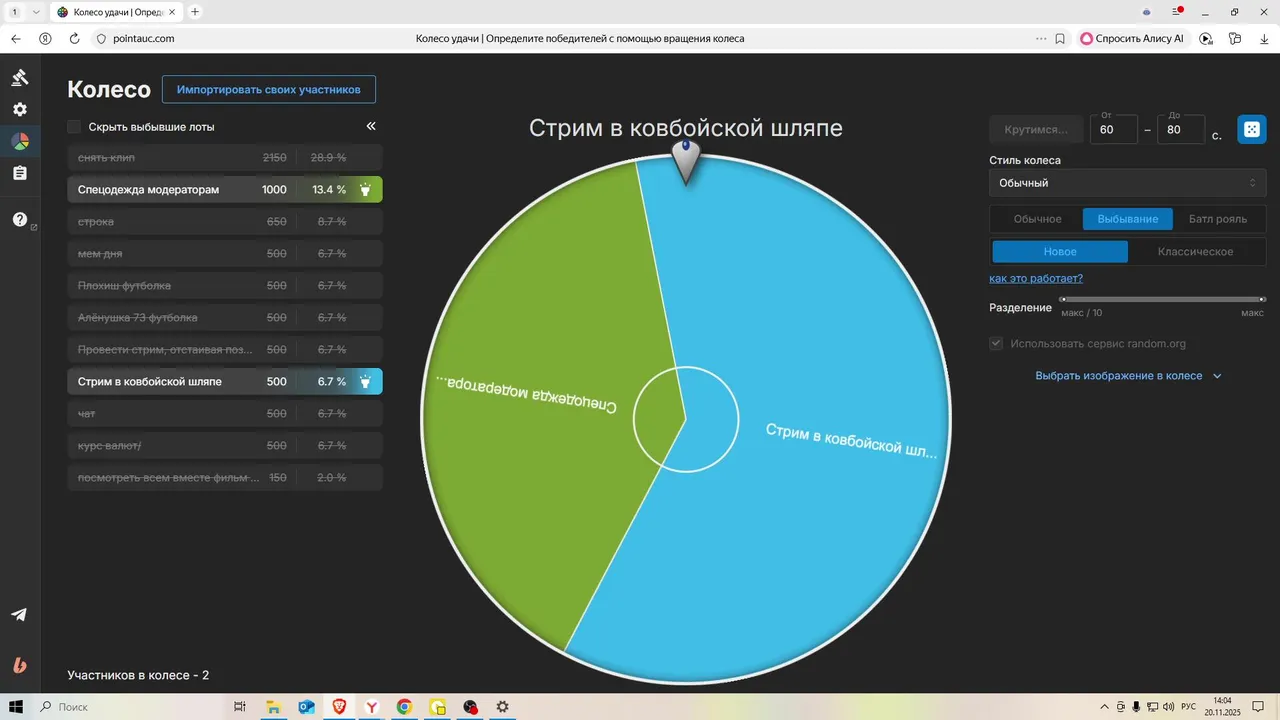
Task: Click lightbulb on Стрим в ковбойской шляпе row
Action: pyautogui.click(x=365, y=382)
